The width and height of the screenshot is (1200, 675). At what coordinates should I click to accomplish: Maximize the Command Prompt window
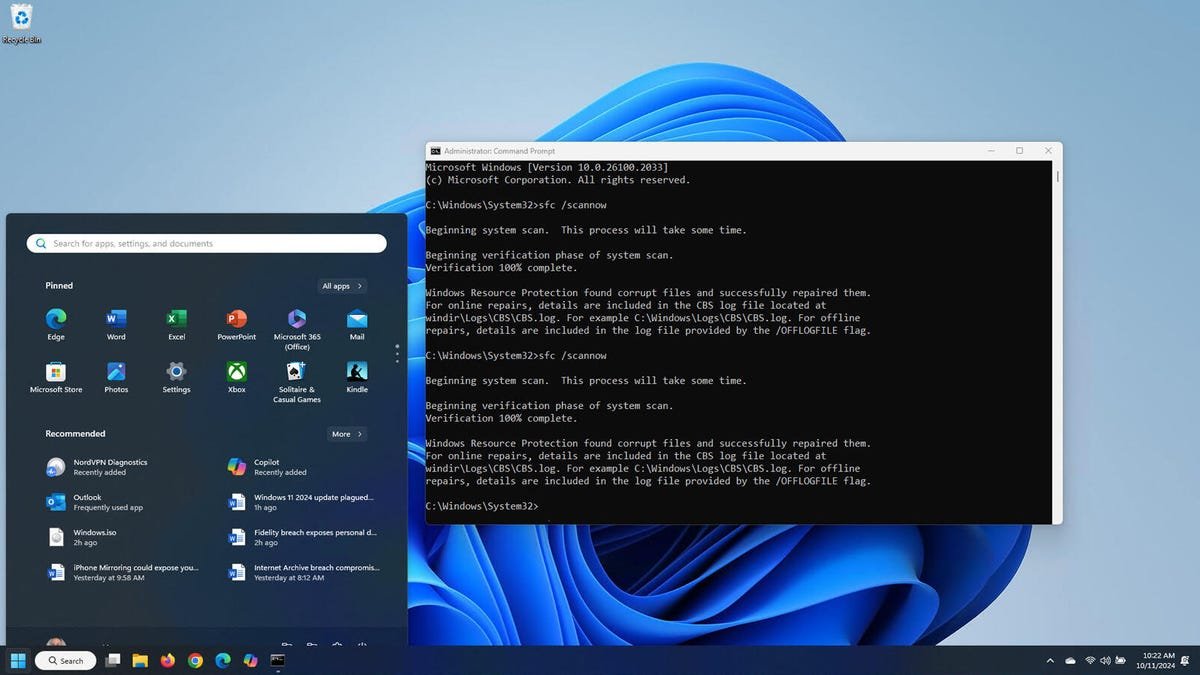point(1019,151)
